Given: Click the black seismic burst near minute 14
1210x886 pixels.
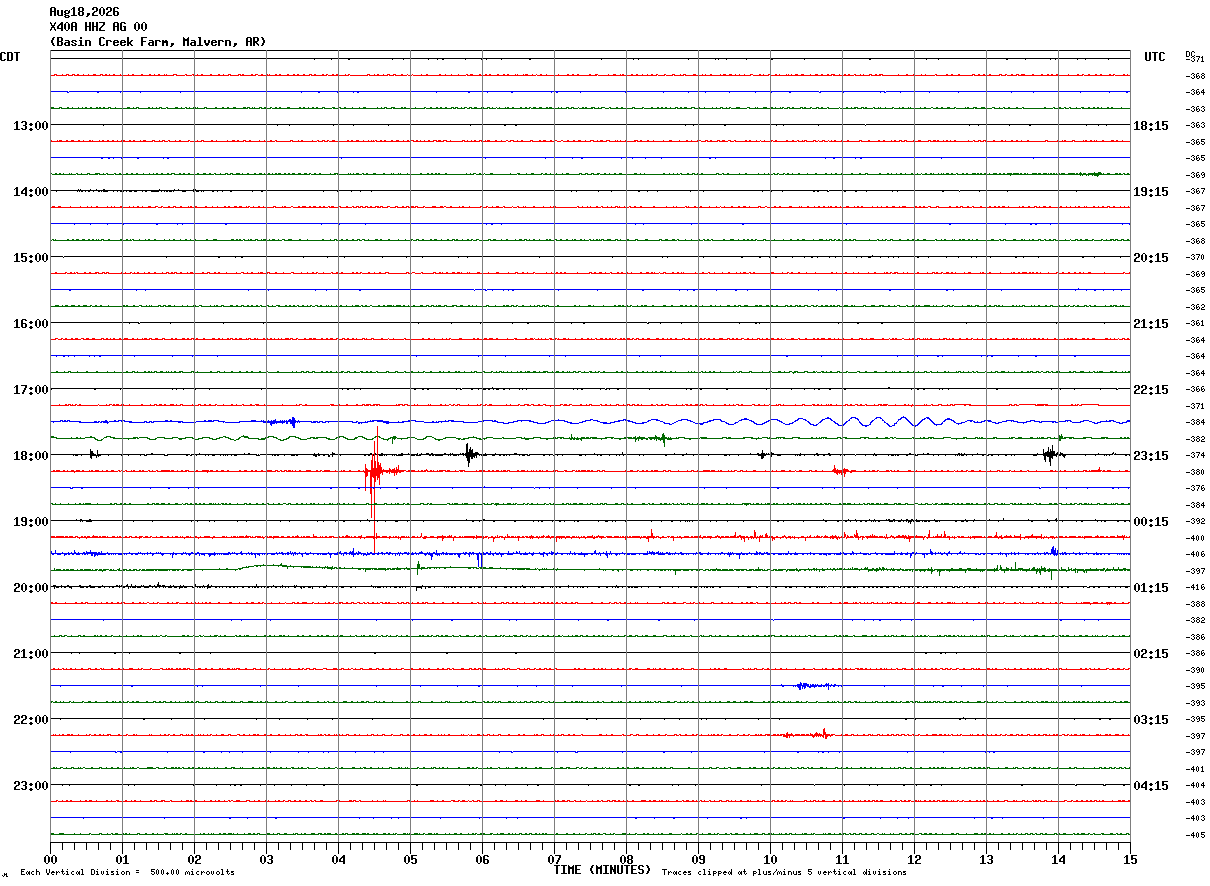Looking at the screenshot, I should pos(1050,455).
